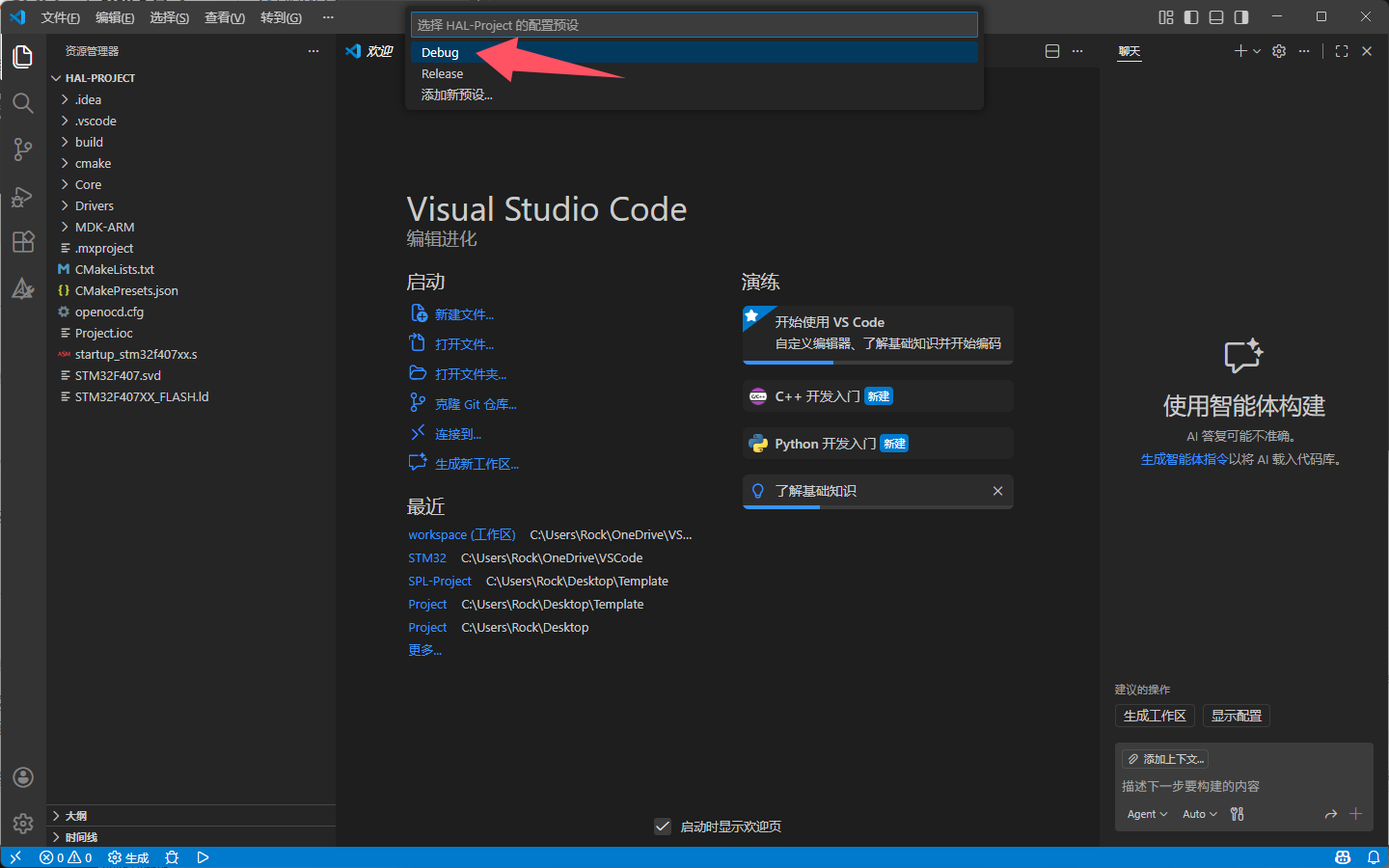Viewport: 1389px width, 868px height.
Task: Open the 编辑(E) menu
Action: [x=115, y=17]
